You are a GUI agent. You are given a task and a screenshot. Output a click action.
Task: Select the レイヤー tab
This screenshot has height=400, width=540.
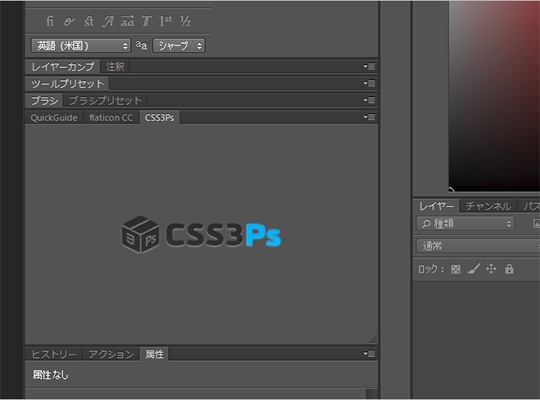tap(436, 206)
